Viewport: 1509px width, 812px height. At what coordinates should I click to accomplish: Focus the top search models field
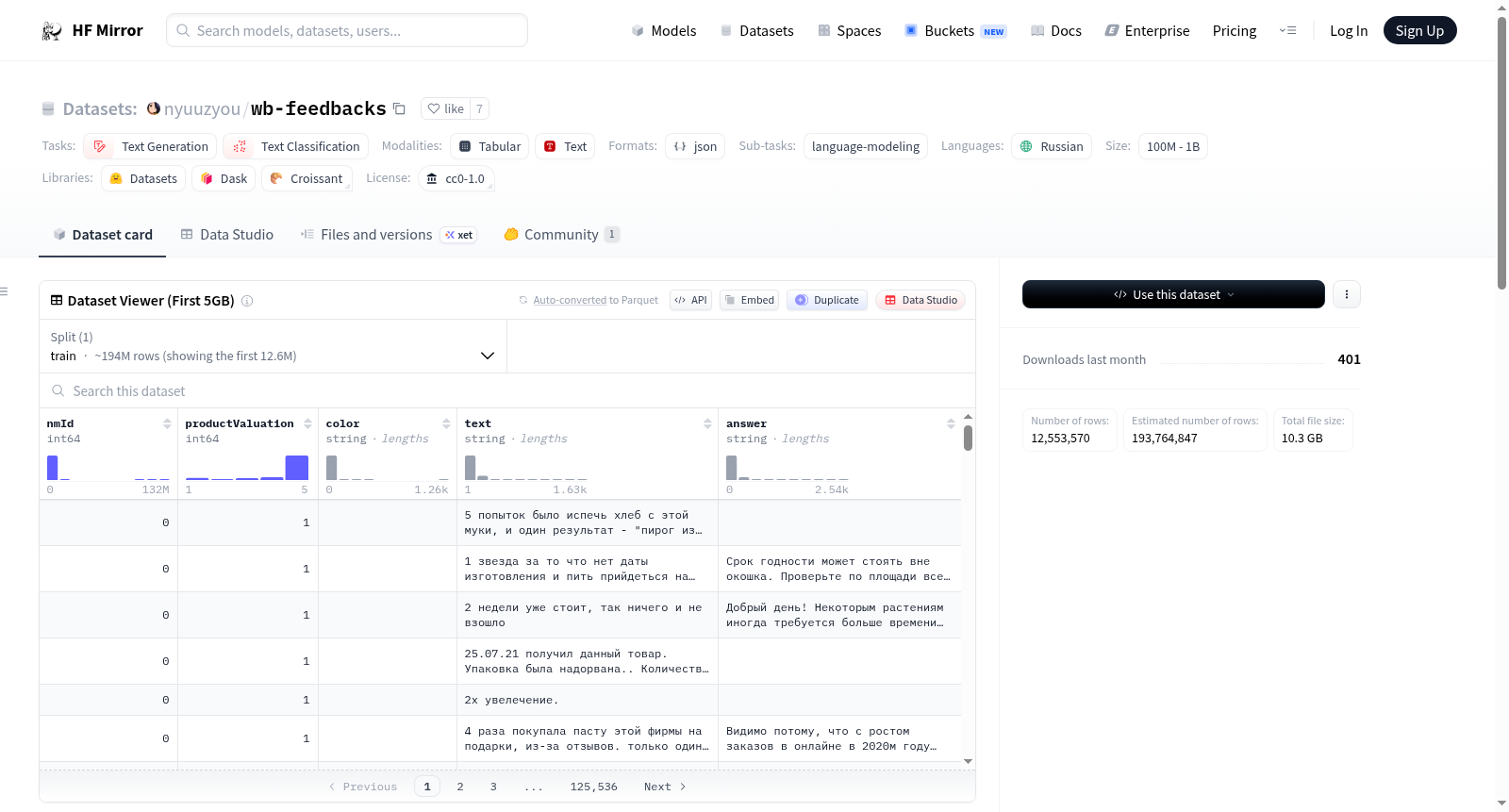tap(347, 30)
